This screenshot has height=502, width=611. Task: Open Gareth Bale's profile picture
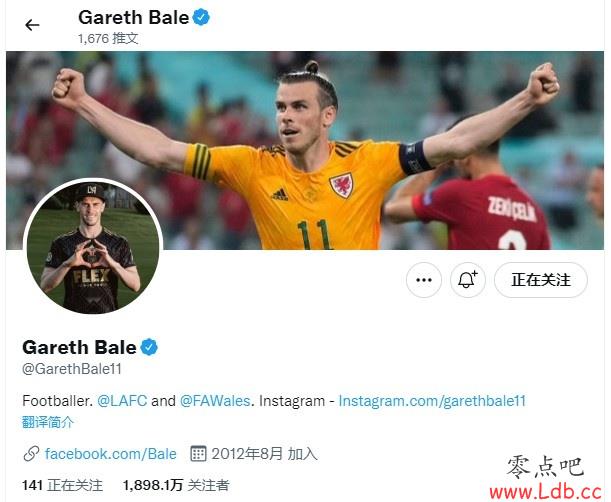point(93,247)
